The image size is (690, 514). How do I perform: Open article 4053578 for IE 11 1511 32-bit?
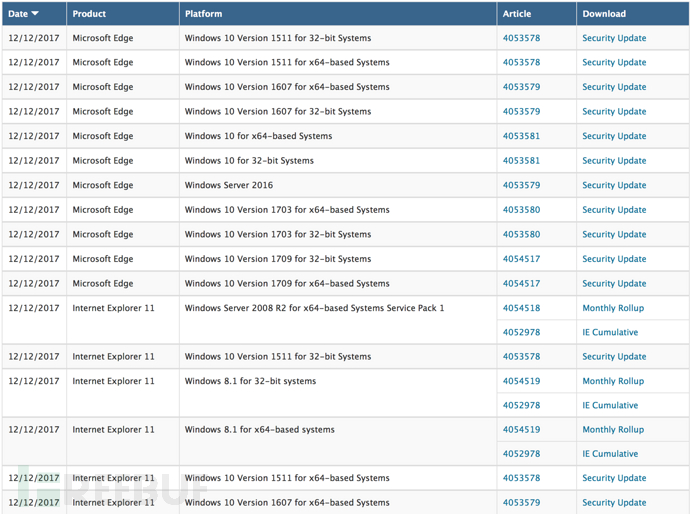[521, 356]
